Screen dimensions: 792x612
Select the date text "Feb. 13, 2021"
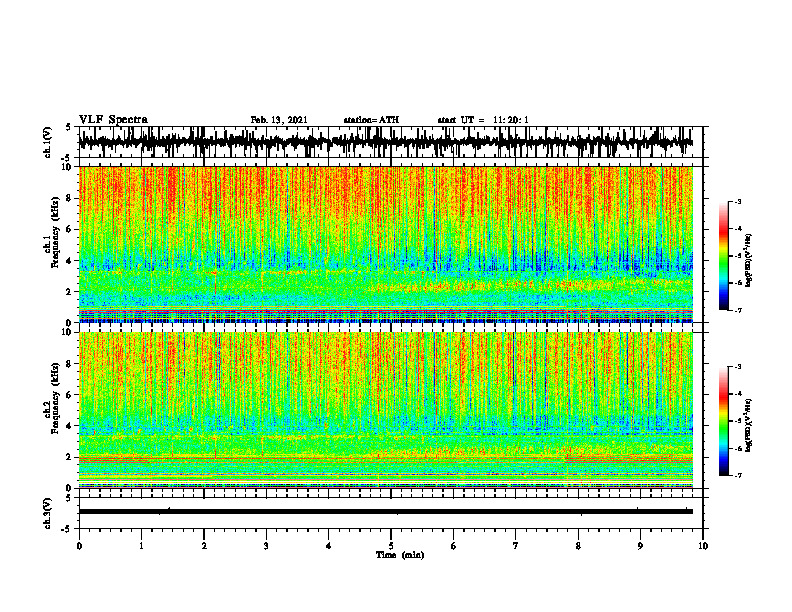(x=279, y=120)
